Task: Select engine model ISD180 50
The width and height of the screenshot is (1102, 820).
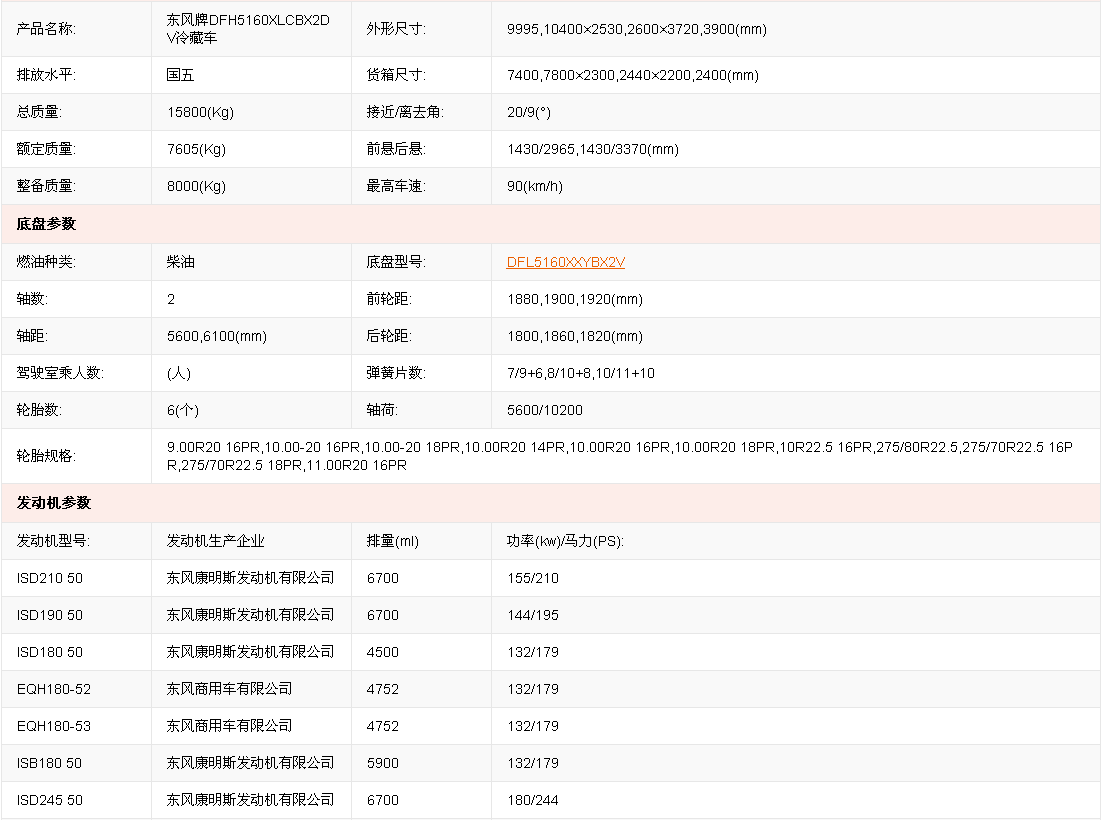Action: coord(50,652)
